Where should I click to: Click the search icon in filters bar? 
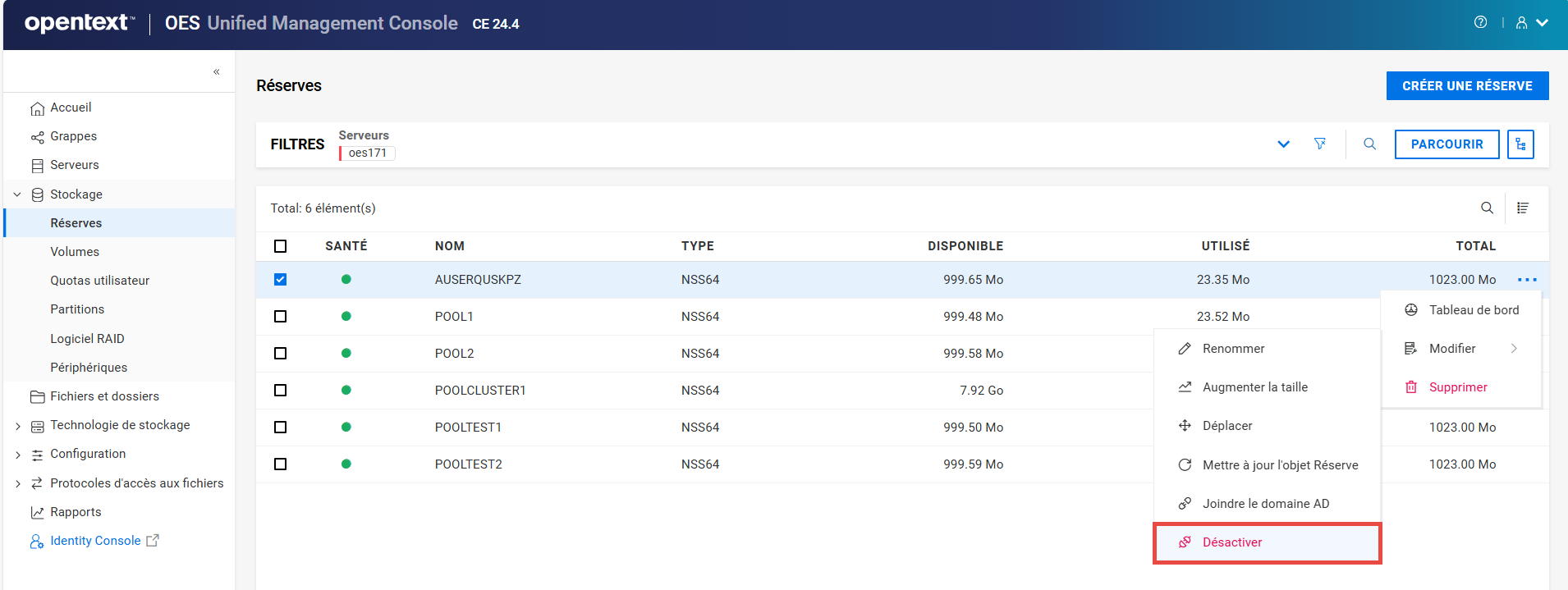point(1369,144)
